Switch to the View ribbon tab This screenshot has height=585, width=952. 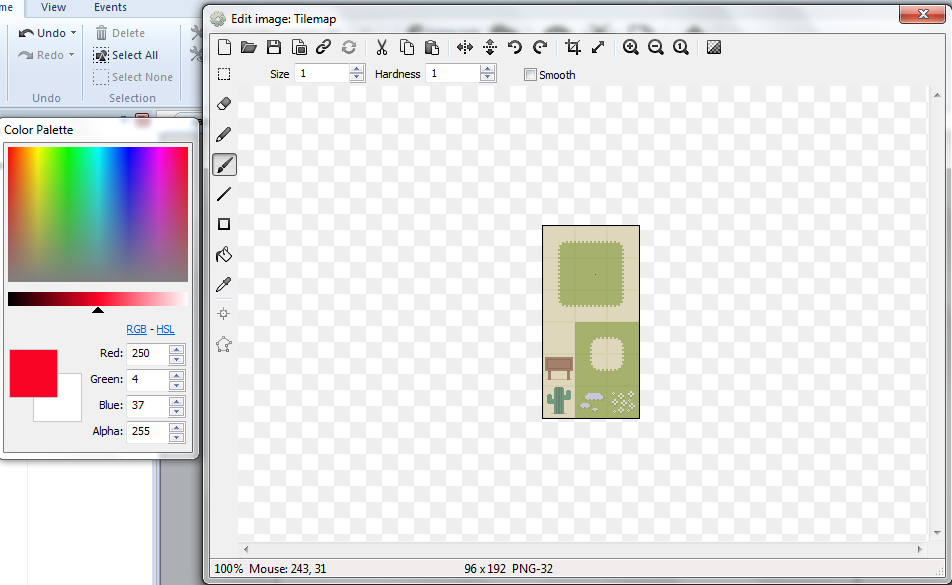(x=53, y=7)
